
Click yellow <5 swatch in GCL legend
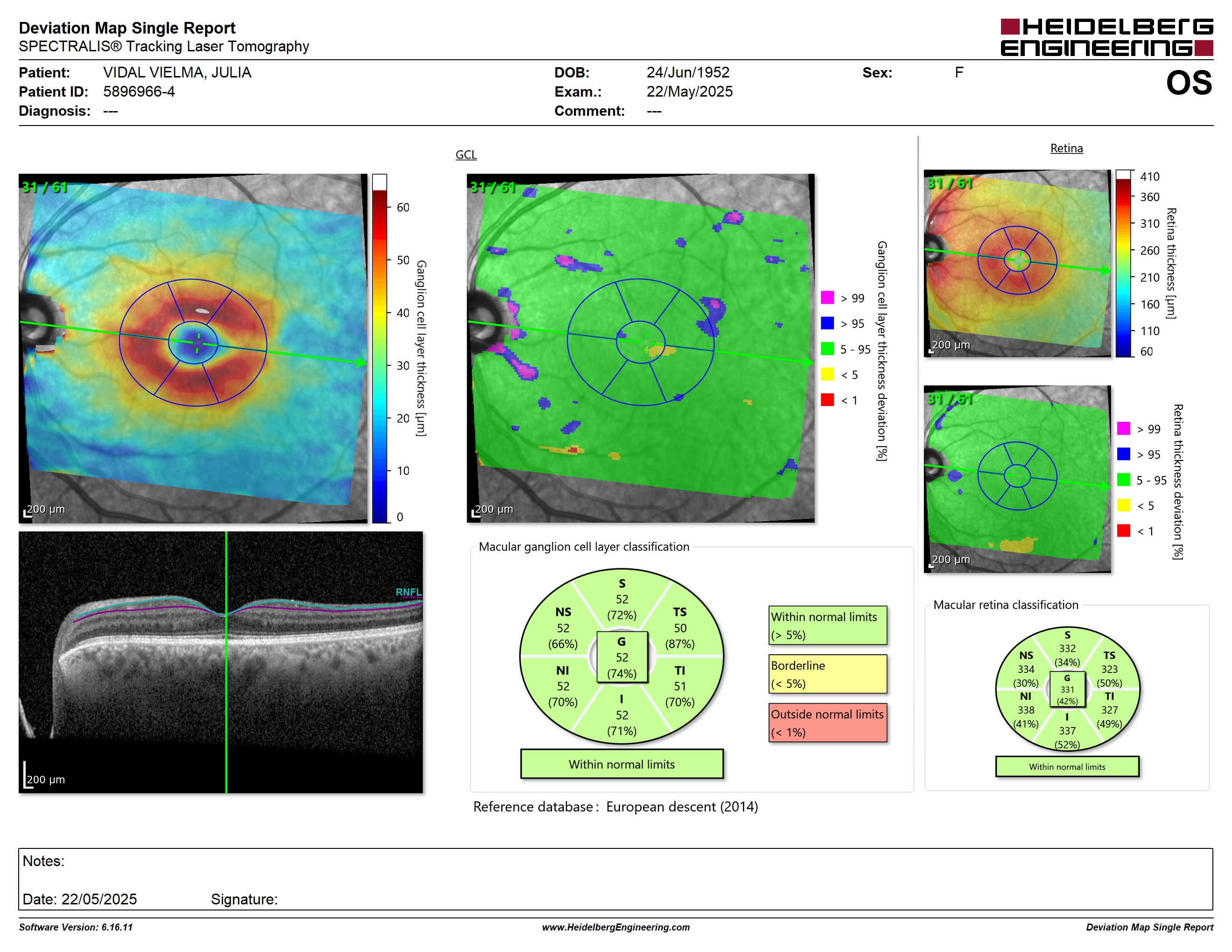(827, 374)
